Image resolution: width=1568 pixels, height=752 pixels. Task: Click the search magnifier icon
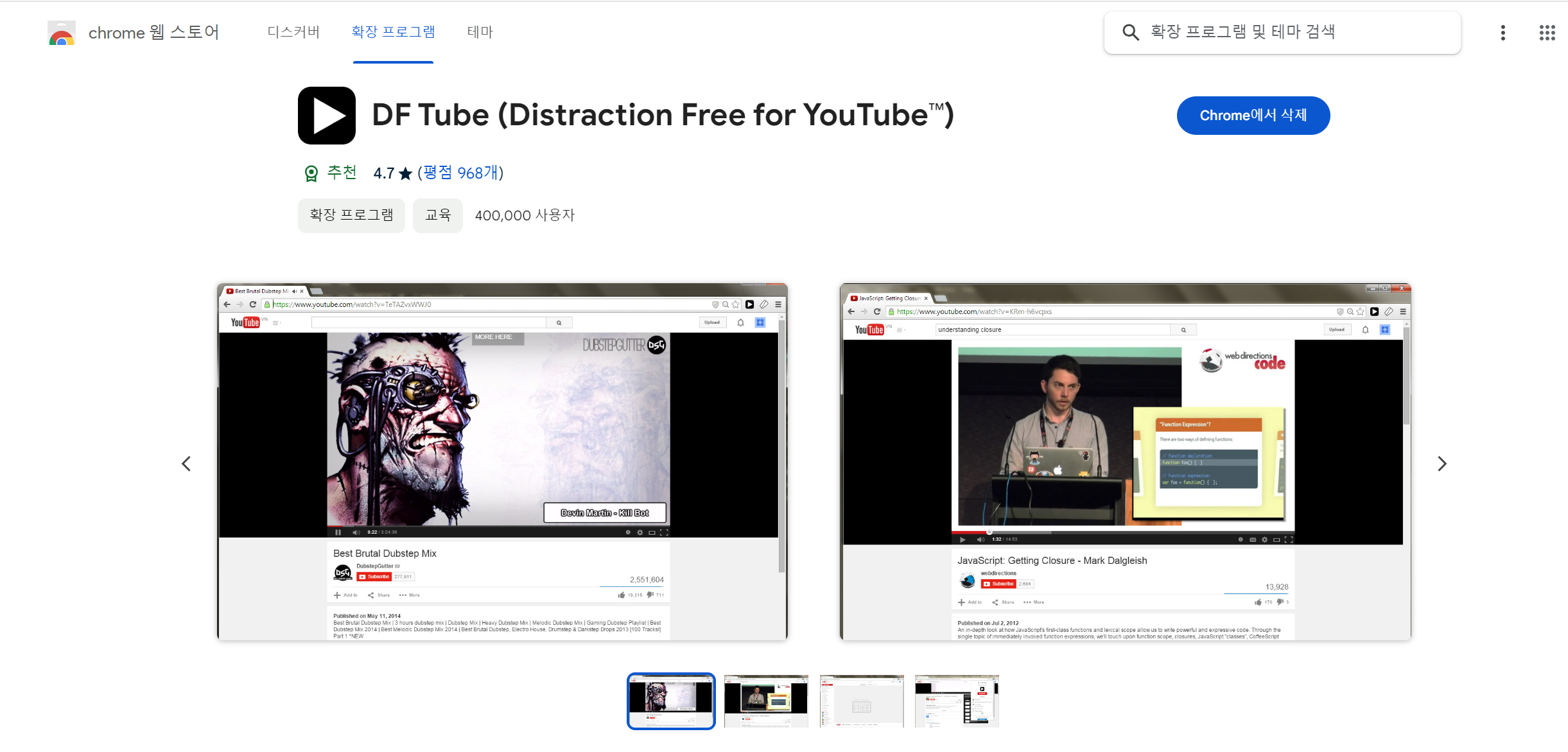click(1130, 32)
